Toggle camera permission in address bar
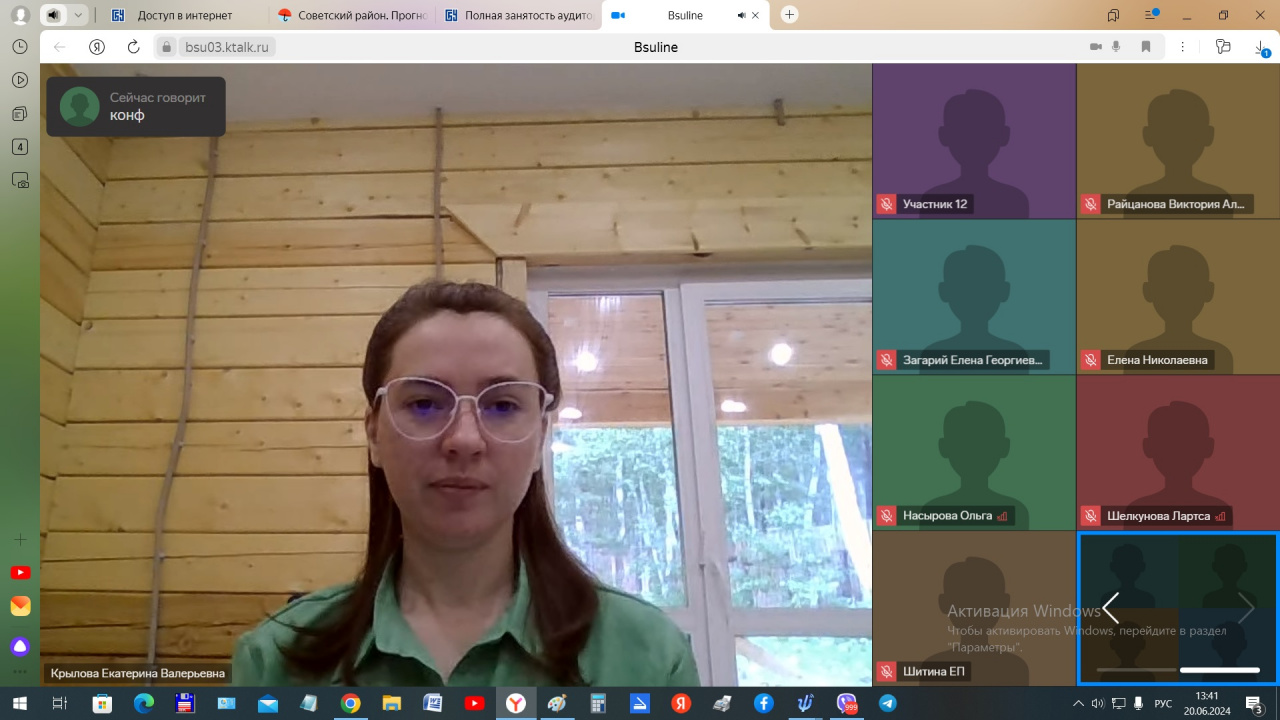This screenshot has width=1280, height=720. pyautogui.click(x=1096, y=47)
